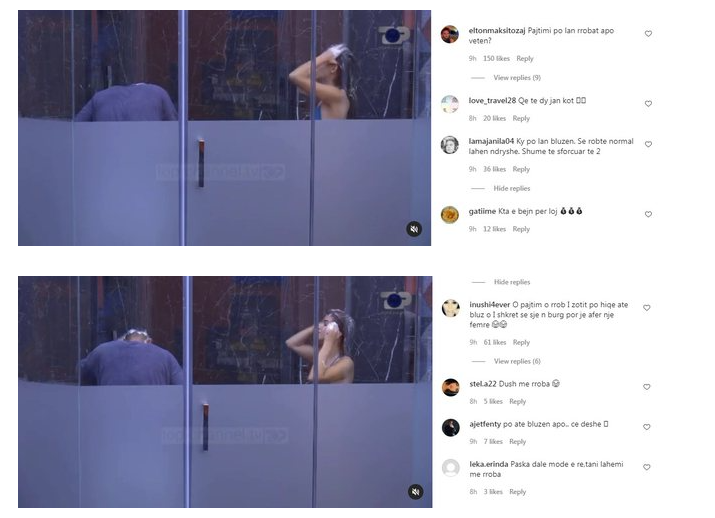Like stel.a22's comment with the heart icon
Viewport: 715px width, 518px height.
647,387
